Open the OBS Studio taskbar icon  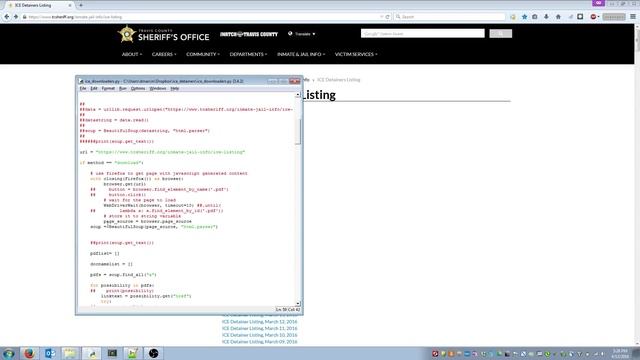coord(153,353)
